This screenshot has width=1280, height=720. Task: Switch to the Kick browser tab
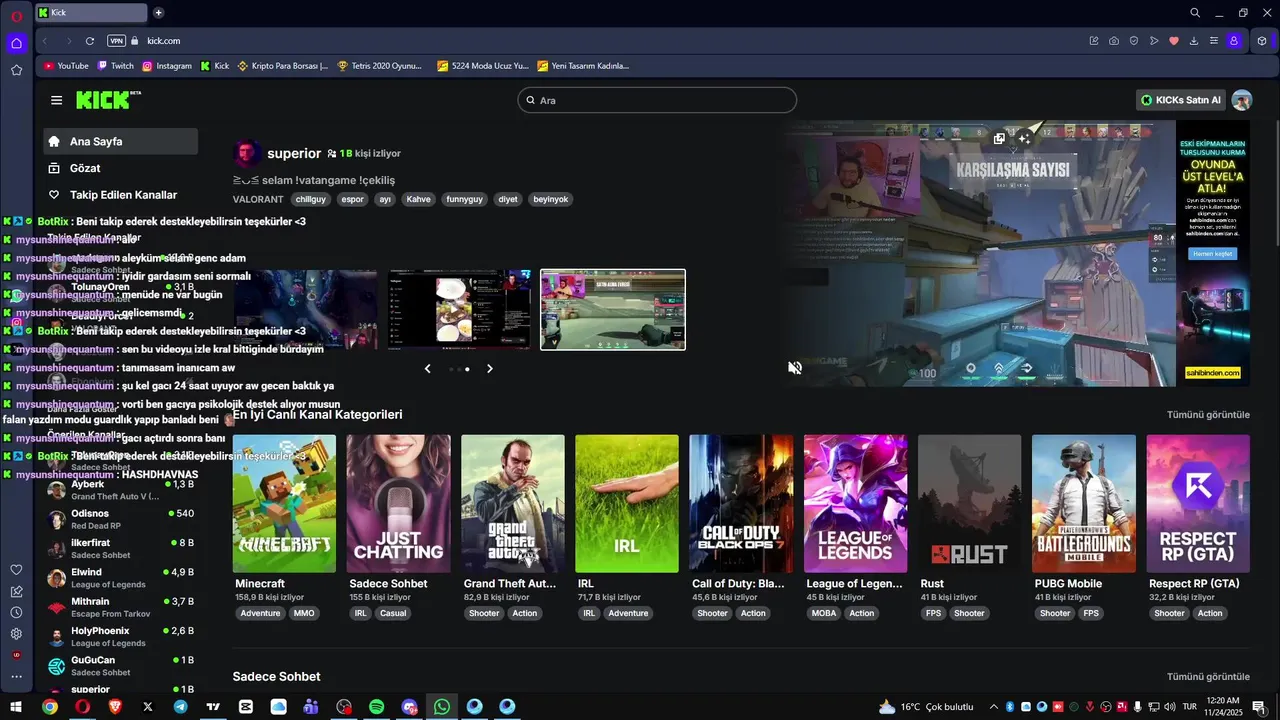(90, 13)
